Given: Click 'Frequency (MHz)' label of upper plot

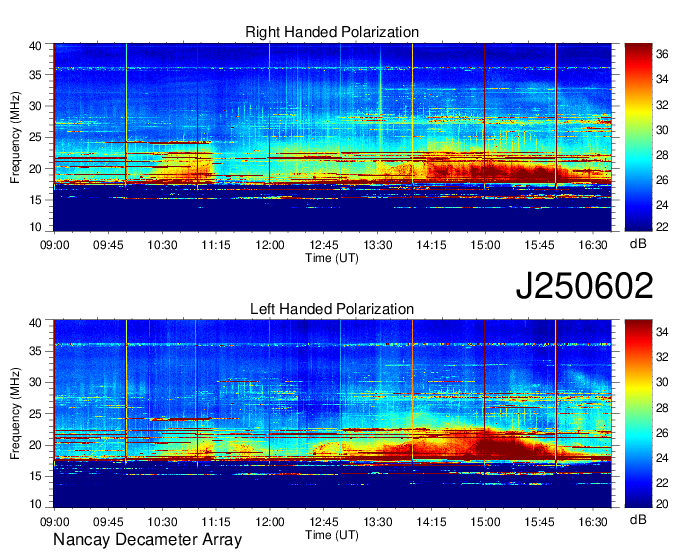Looking at the screenshot, I should point(15,137).
